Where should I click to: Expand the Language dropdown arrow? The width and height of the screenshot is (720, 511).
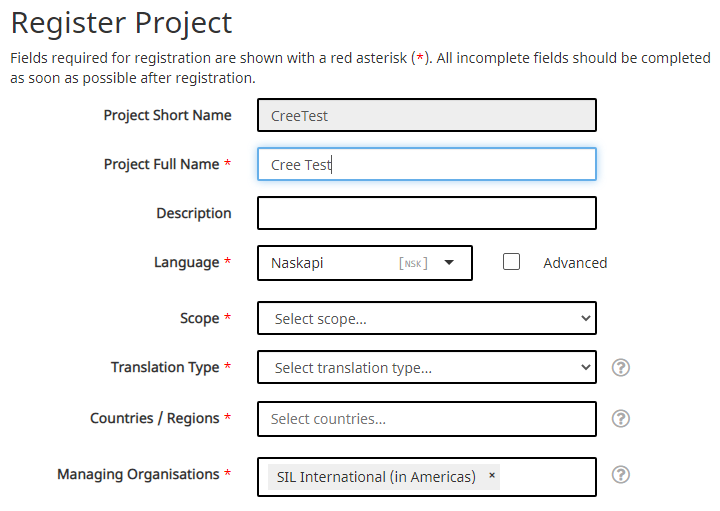[450, 263]
